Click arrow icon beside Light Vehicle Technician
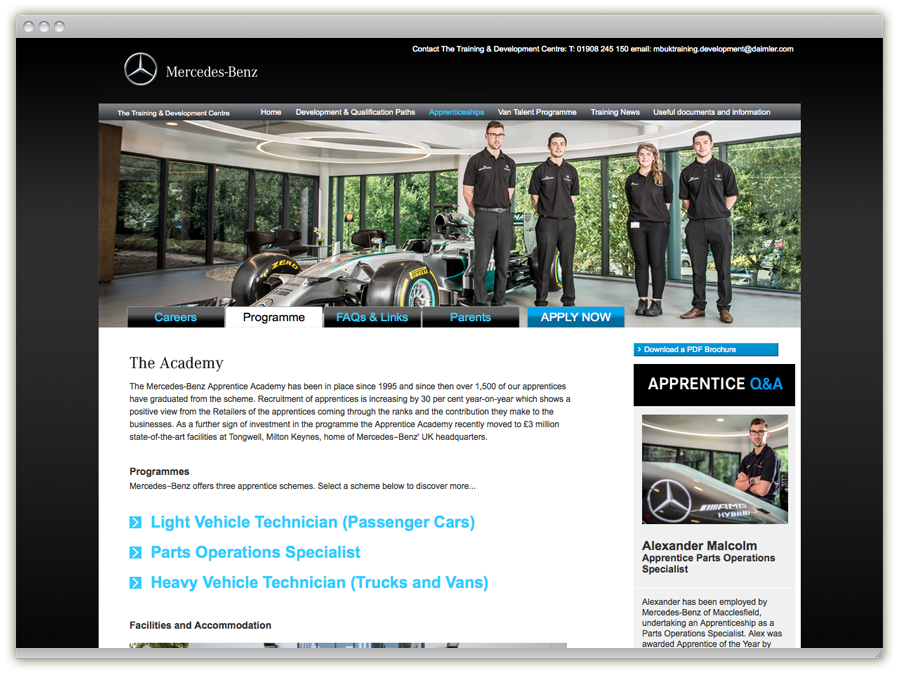Viewport: 900px width, 678px height. point(136,523)
